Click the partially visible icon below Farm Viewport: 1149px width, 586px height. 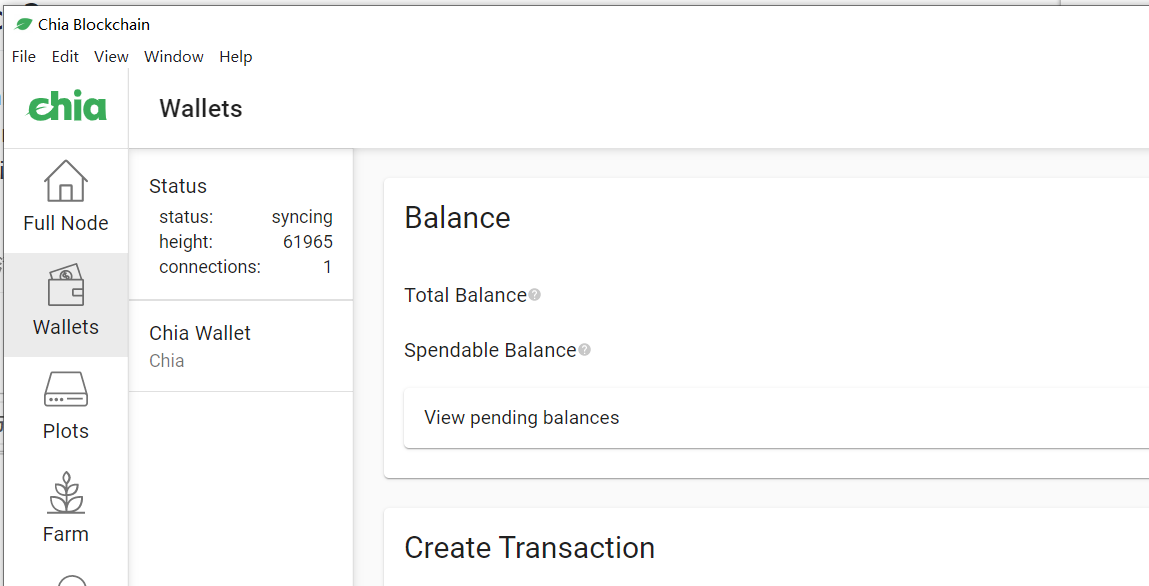point(71,580)
